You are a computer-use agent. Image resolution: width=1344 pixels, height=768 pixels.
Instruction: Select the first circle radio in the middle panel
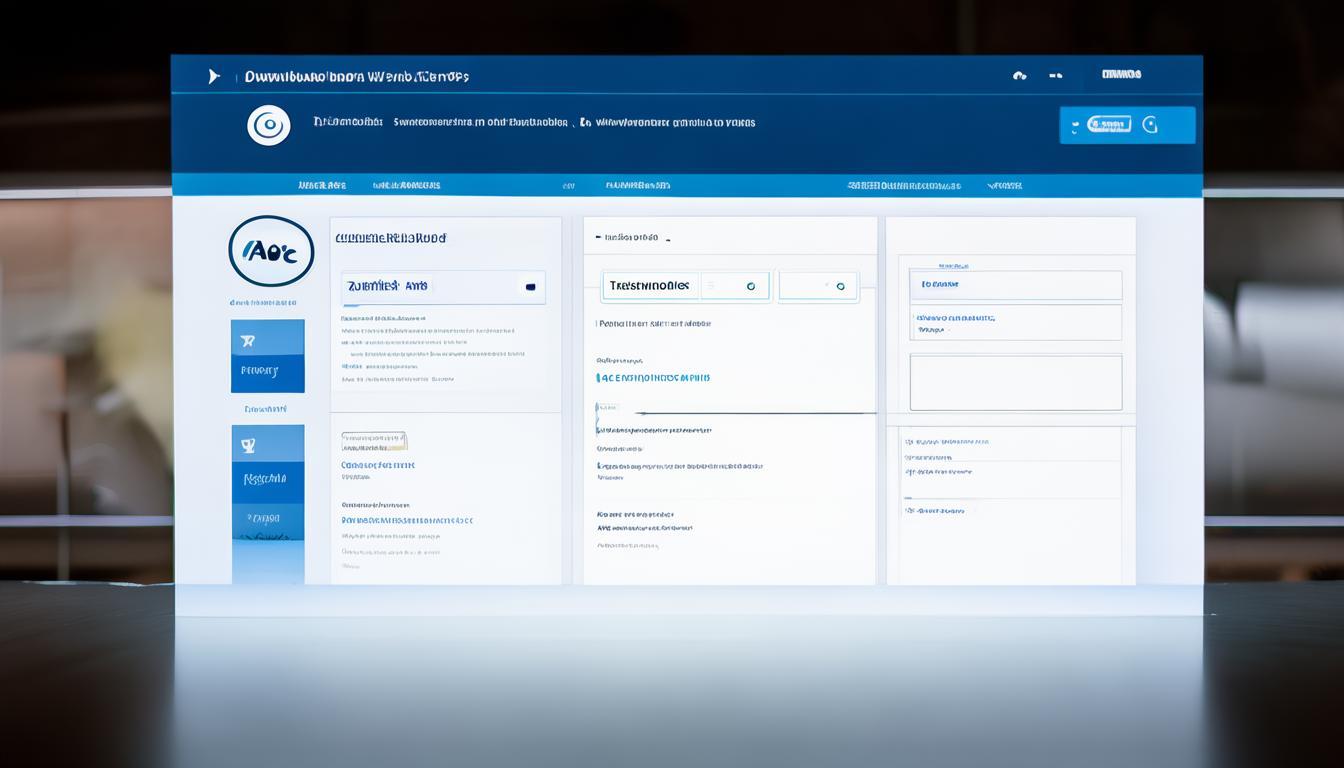[x=750, y=286]
